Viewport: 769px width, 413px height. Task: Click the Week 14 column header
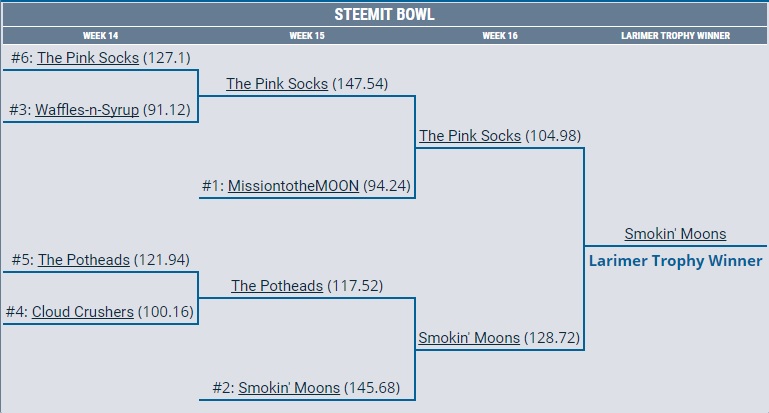pyautogui.click(x=100, y=36)
